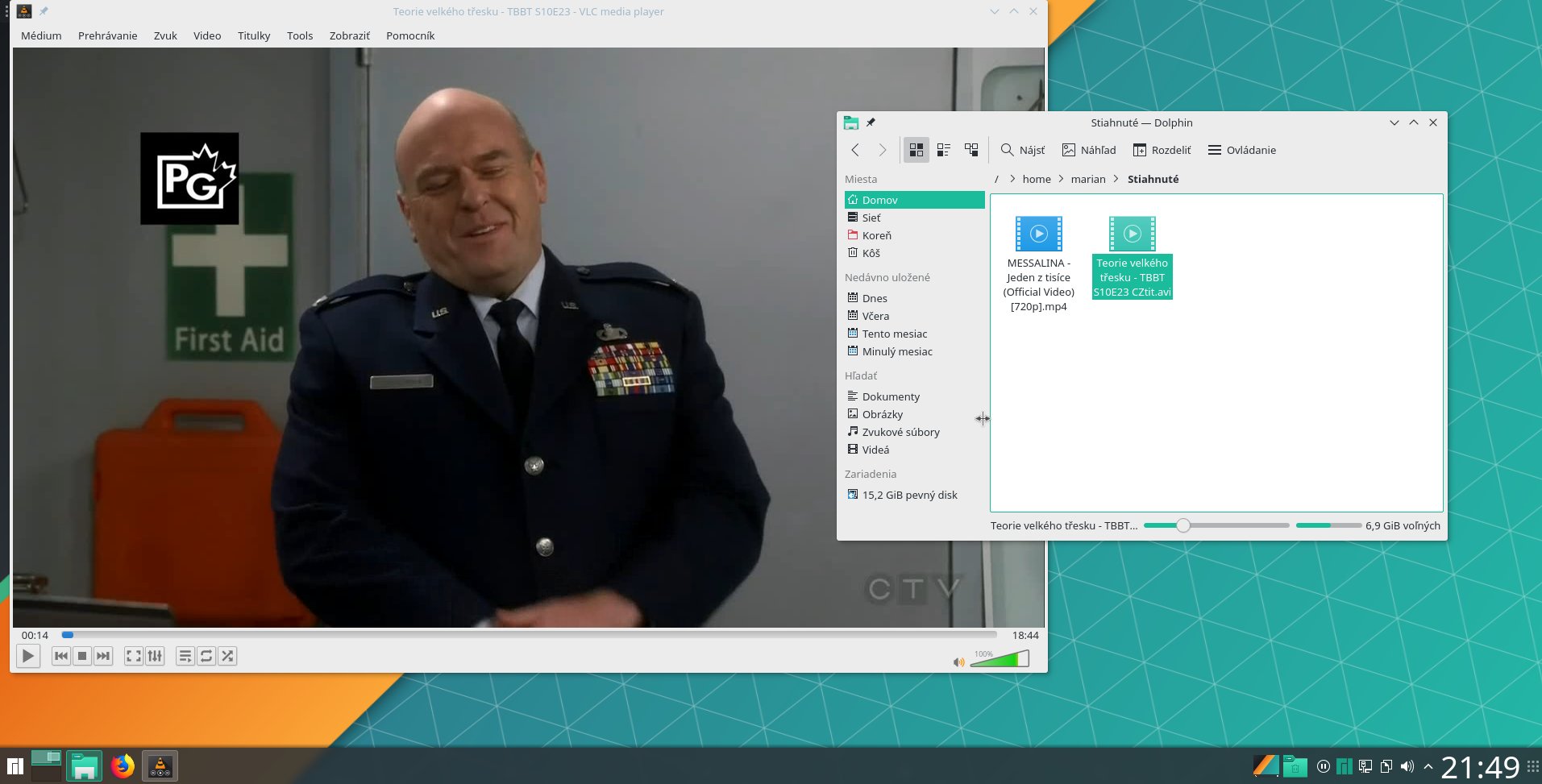
Task: Toggle remaining time at 18:44 label
Action: tap(1025, 635)
